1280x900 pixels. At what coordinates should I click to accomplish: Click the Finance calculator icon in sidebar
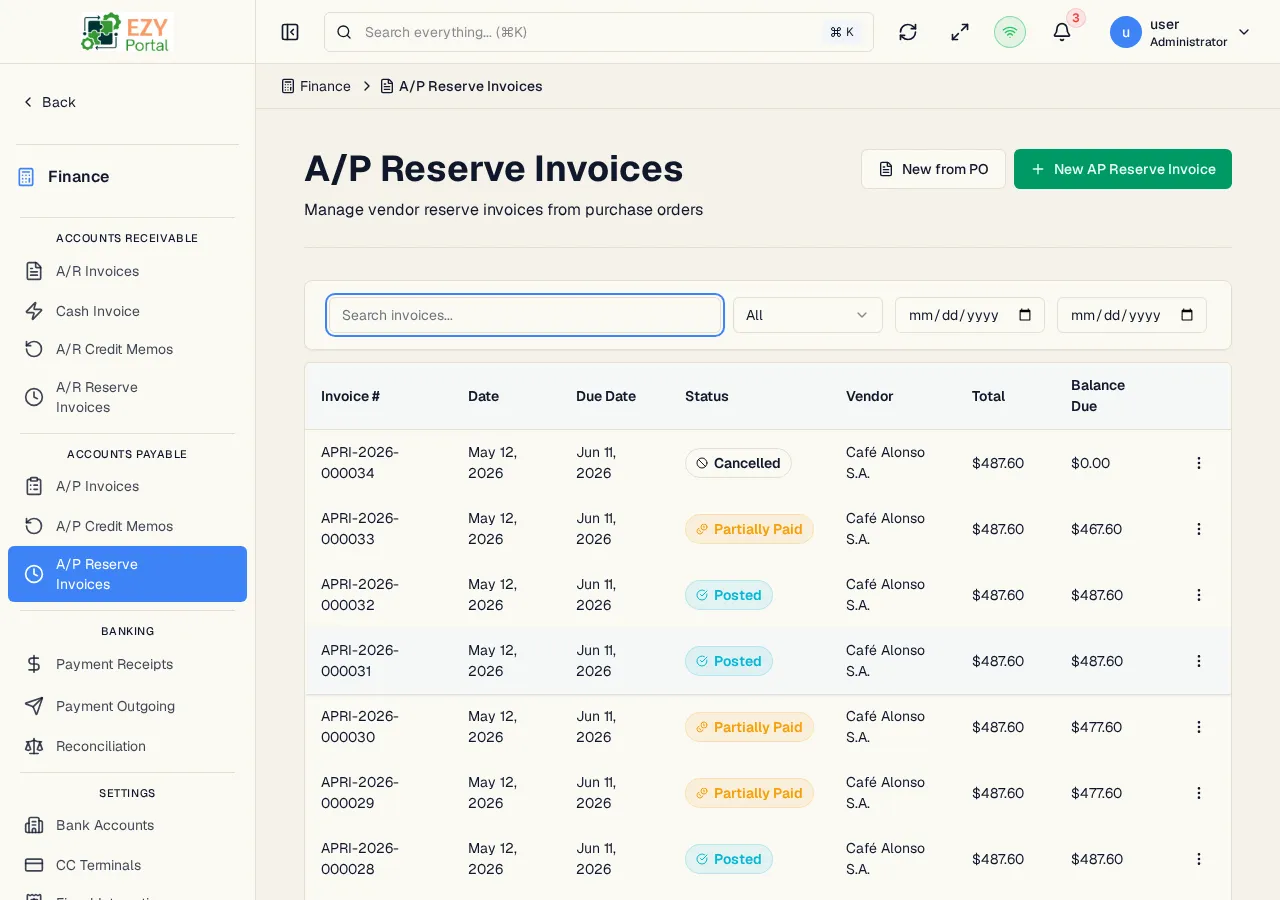click(26, 177)
